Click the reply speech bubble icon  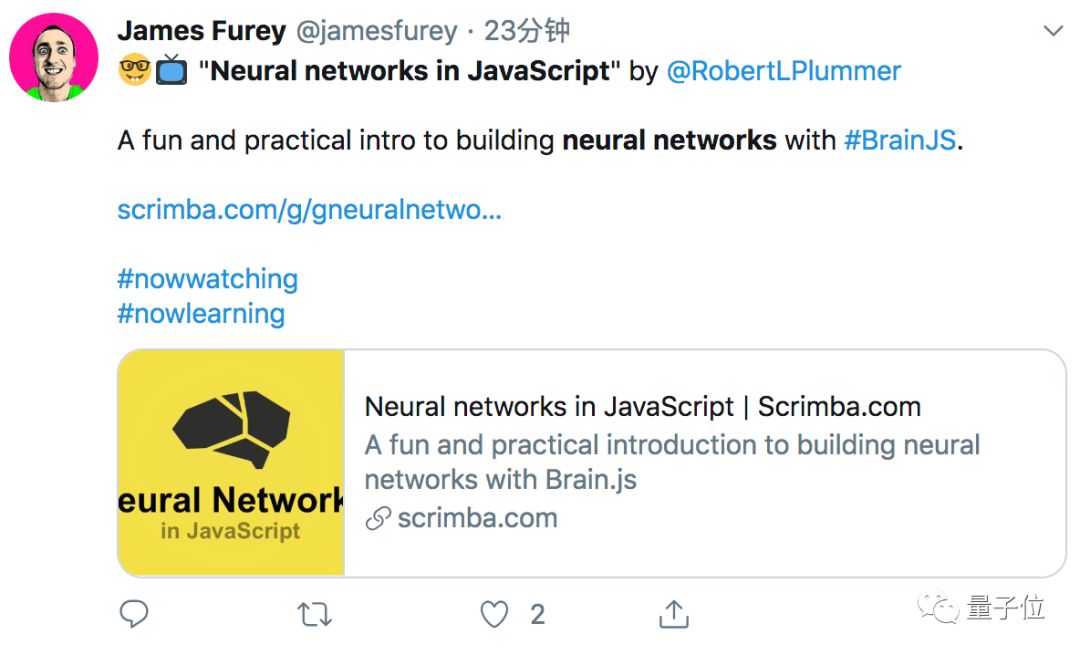(x=134, y=613)
